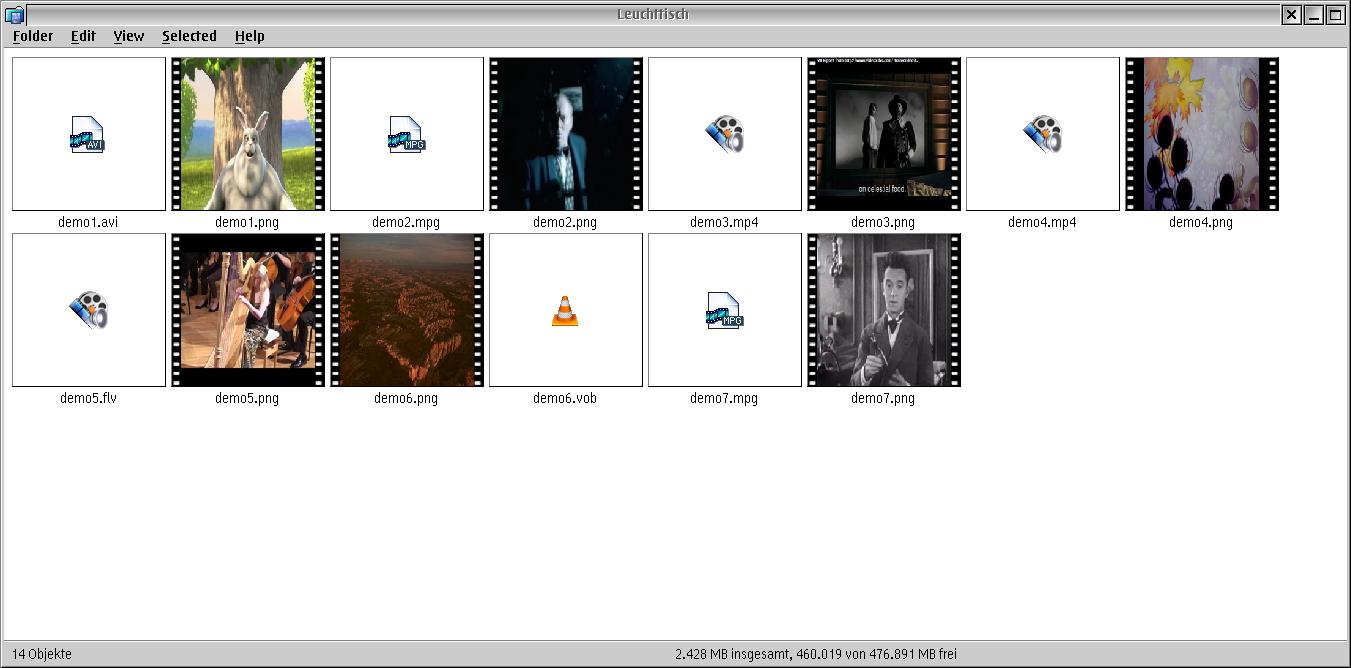Click the '14 Objekte' status bar text

point(42,654)
